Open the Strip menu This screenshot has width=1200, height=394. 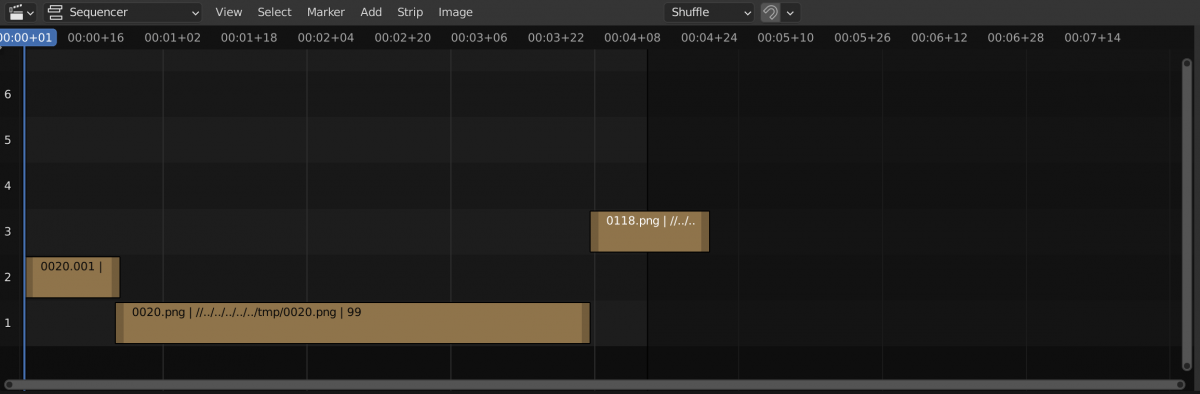tap(410, 12)
